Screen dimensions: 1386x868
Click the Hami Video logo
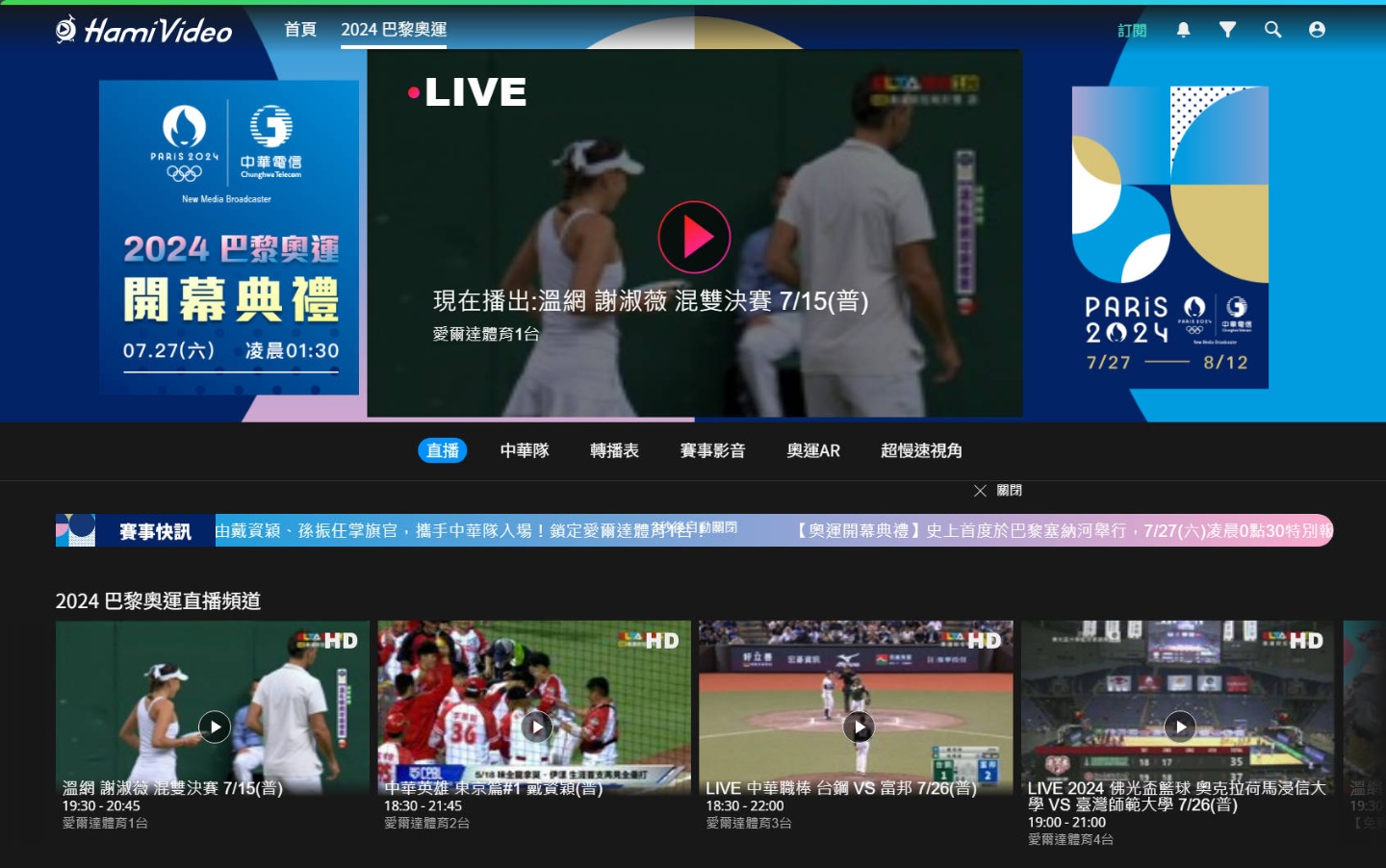click(144, 30)
